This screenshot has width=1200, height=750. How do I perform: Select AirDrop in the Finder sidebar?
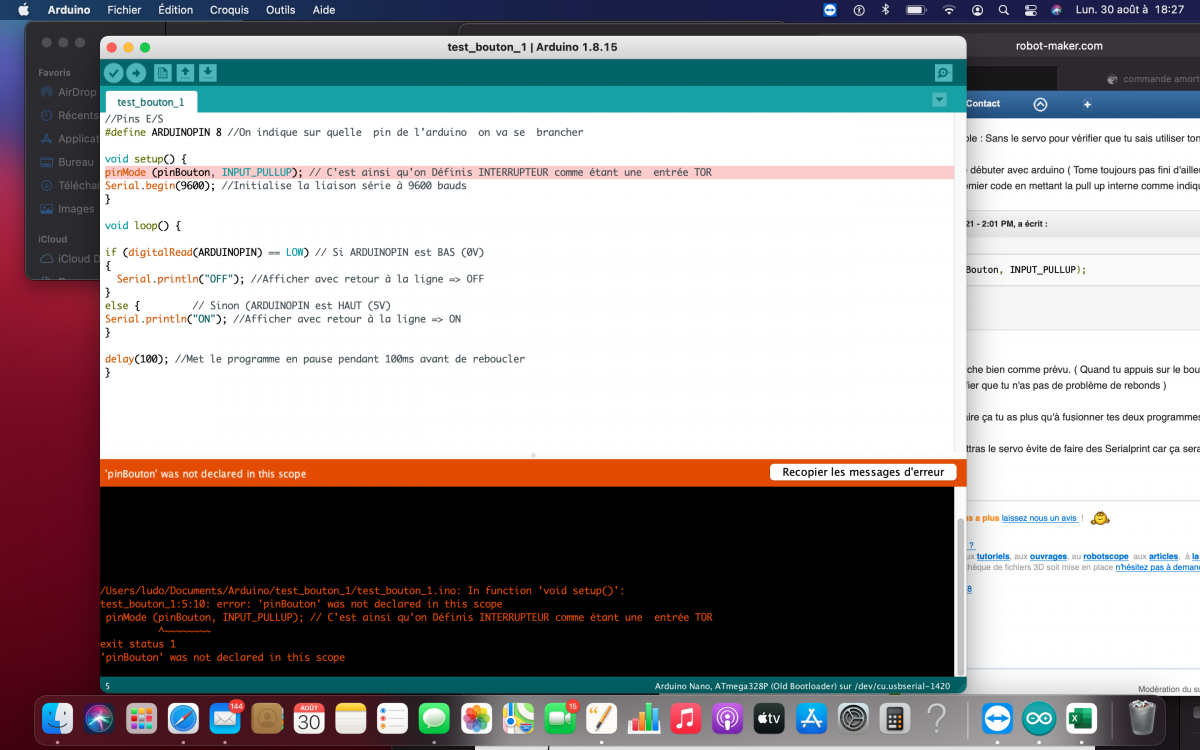[x=68, y=92]
